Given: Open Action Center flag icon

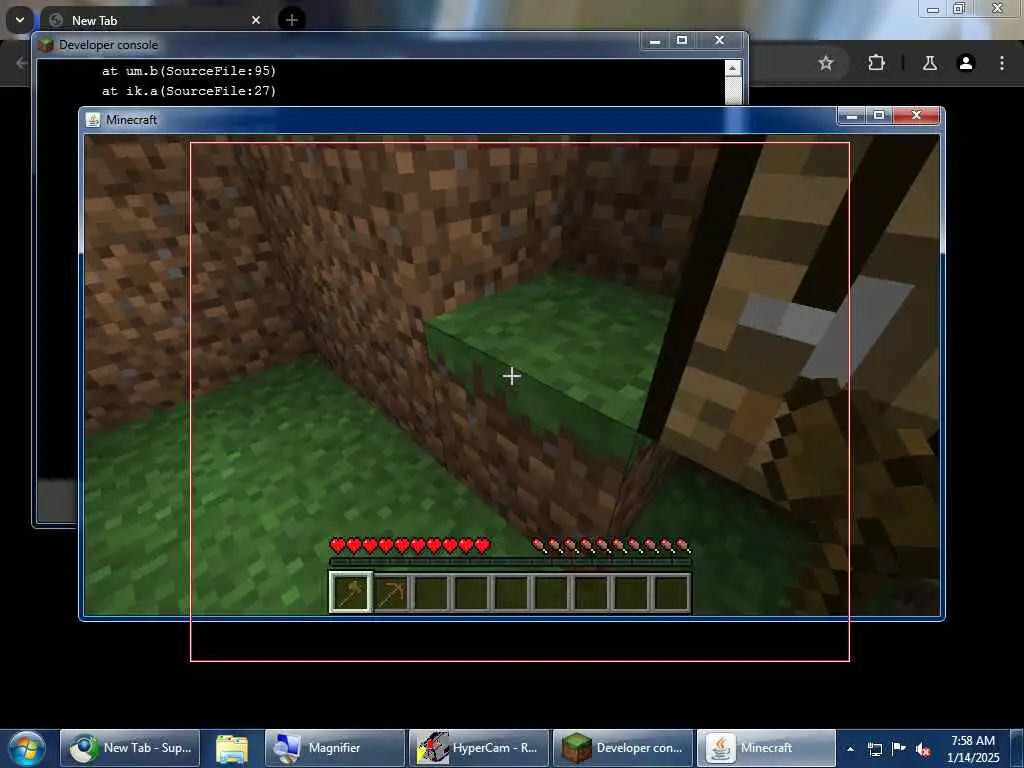Looking at the screenshot, I should 899,748.
